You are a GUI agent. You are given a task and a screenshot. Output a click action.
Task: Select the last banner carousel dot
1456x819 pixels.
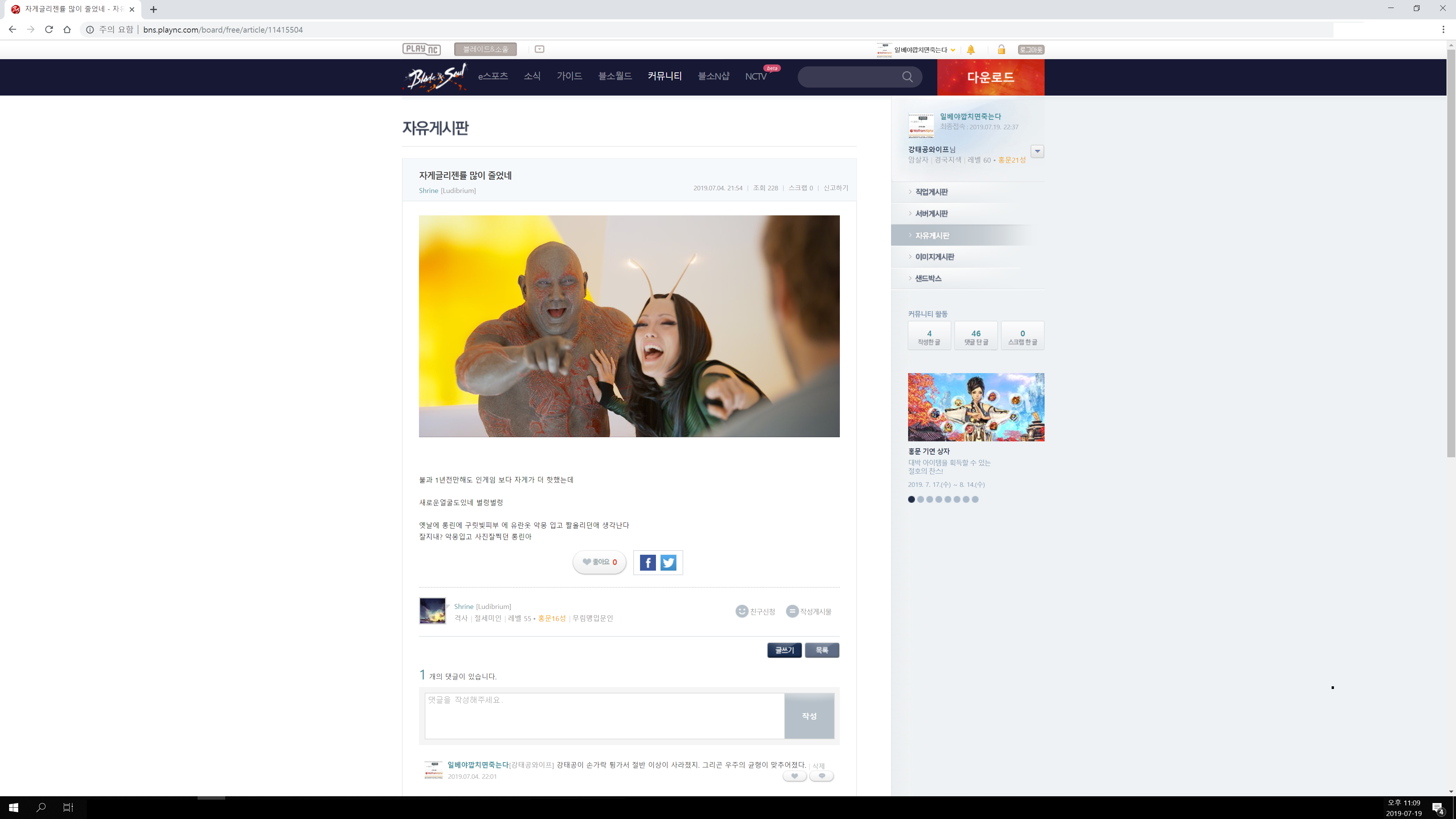975,500
